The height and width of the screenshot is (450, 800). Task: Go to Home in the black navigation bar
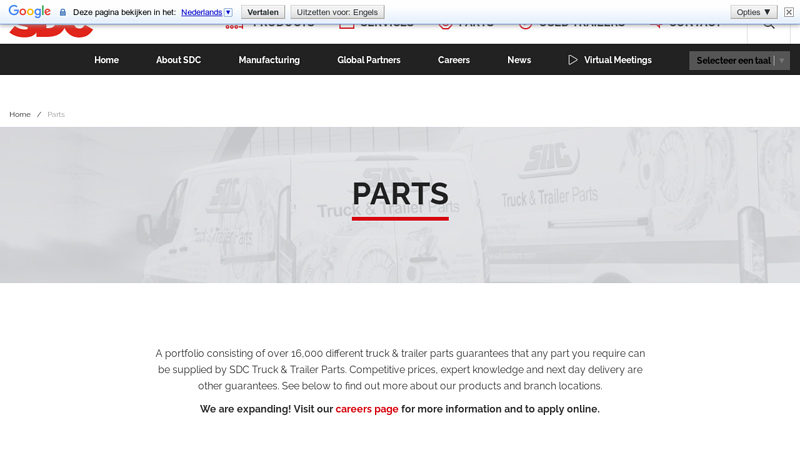point(106,60)
